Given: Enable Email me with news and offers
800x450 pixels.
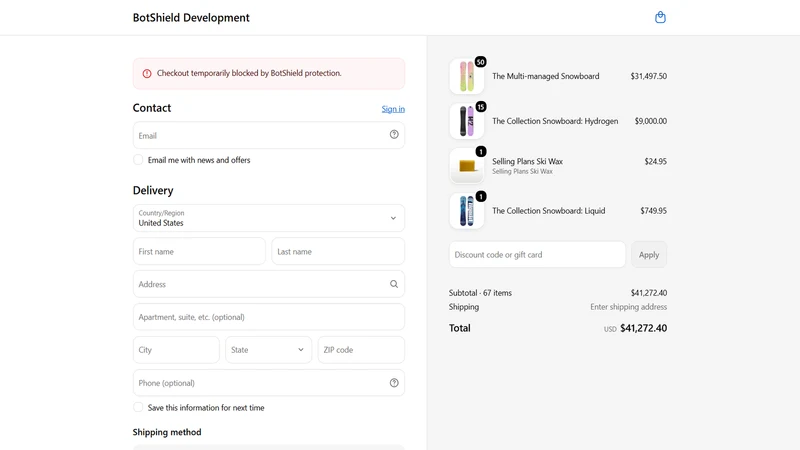Looking at the screenshot, I should [138, 160].
